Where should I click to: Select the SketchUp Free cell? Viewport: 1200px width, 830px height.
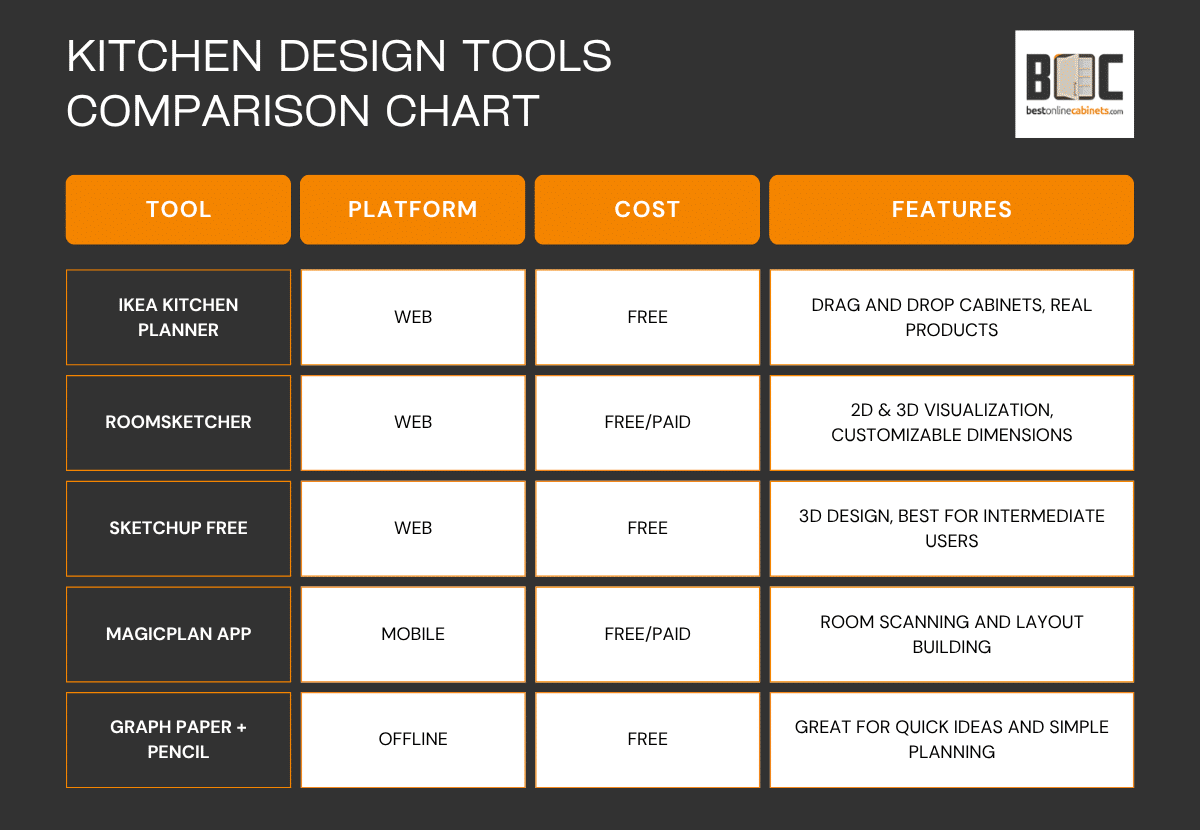(x=178, y=528)
